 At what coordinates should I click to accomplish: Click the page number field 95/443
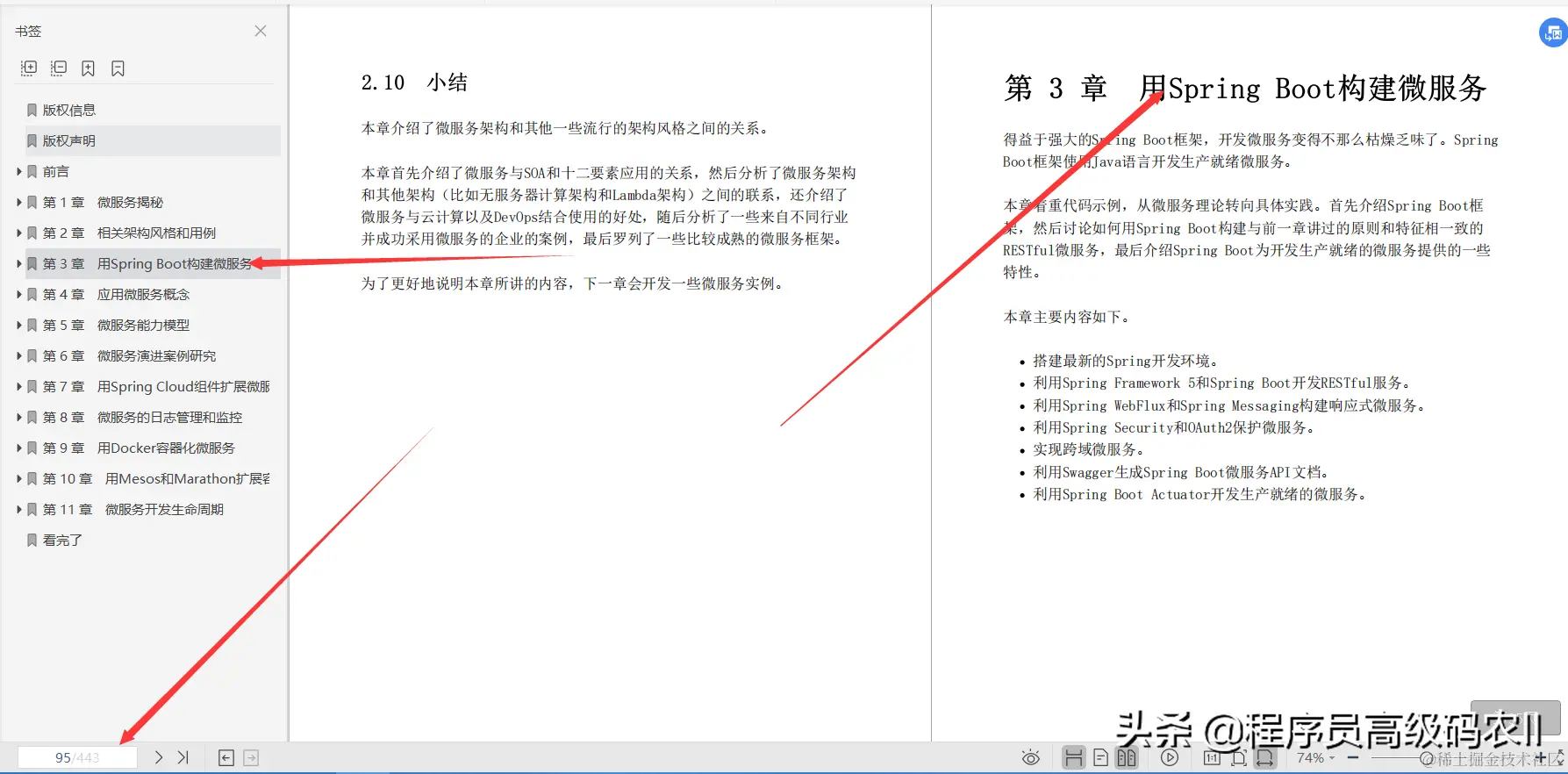77,757
